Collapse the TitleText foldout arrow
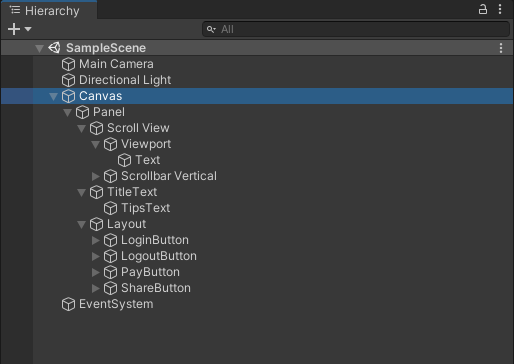Viewport: 514px width, 364px height. [x=81, y=193]
